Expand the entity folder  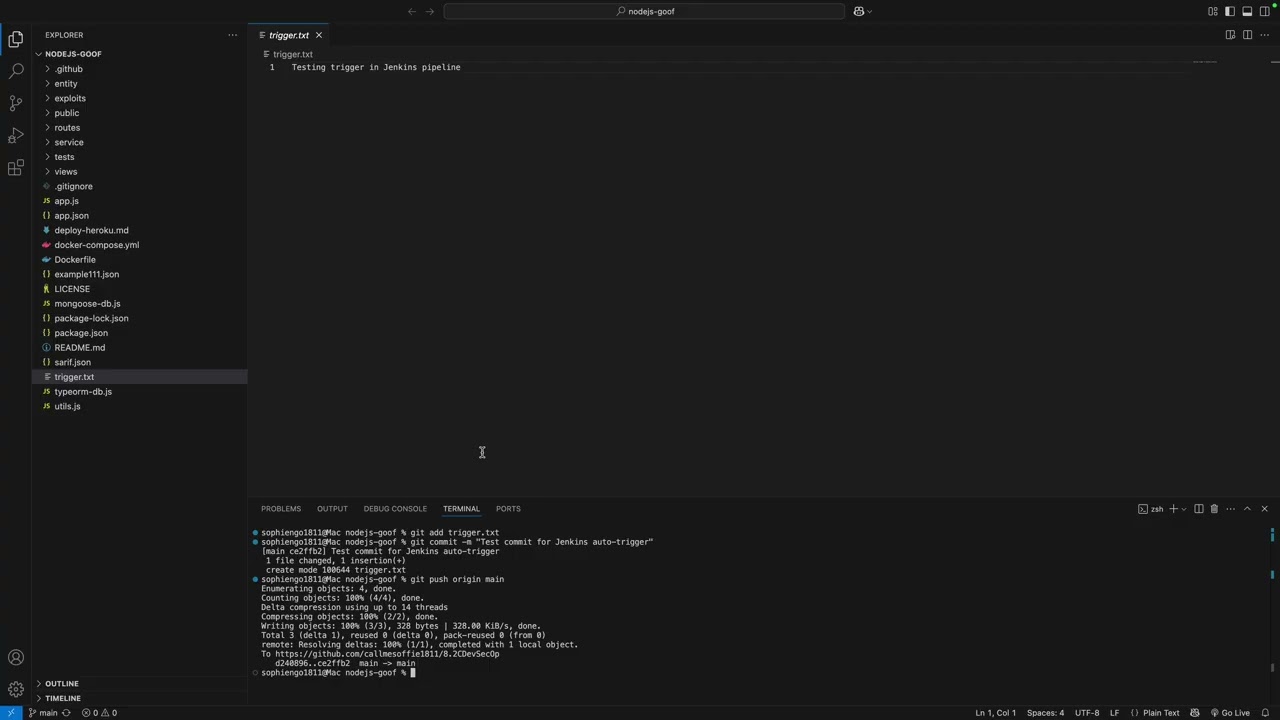[x=66, y=84]
